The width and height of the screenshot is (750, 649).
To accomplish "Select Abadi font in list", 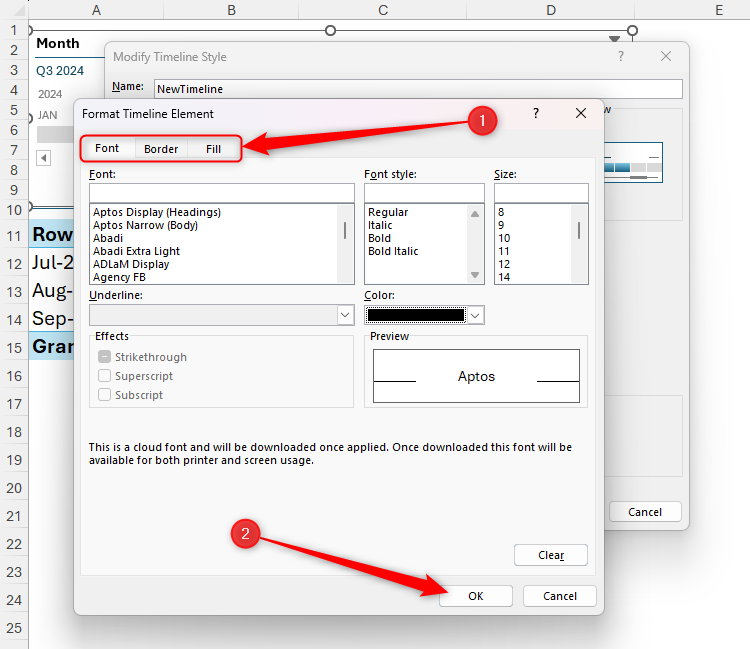I will coord(108,238).
